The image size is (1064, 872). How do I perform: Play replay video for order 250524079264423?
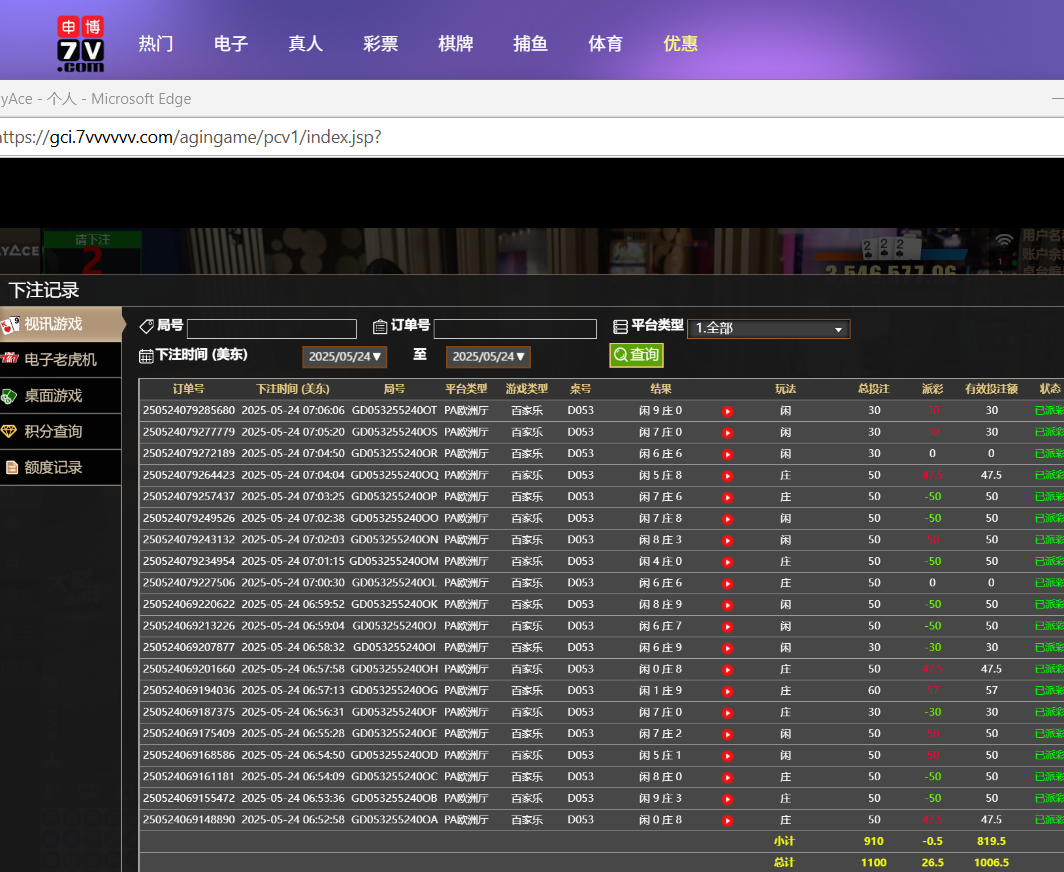click(x=728, y=476)
